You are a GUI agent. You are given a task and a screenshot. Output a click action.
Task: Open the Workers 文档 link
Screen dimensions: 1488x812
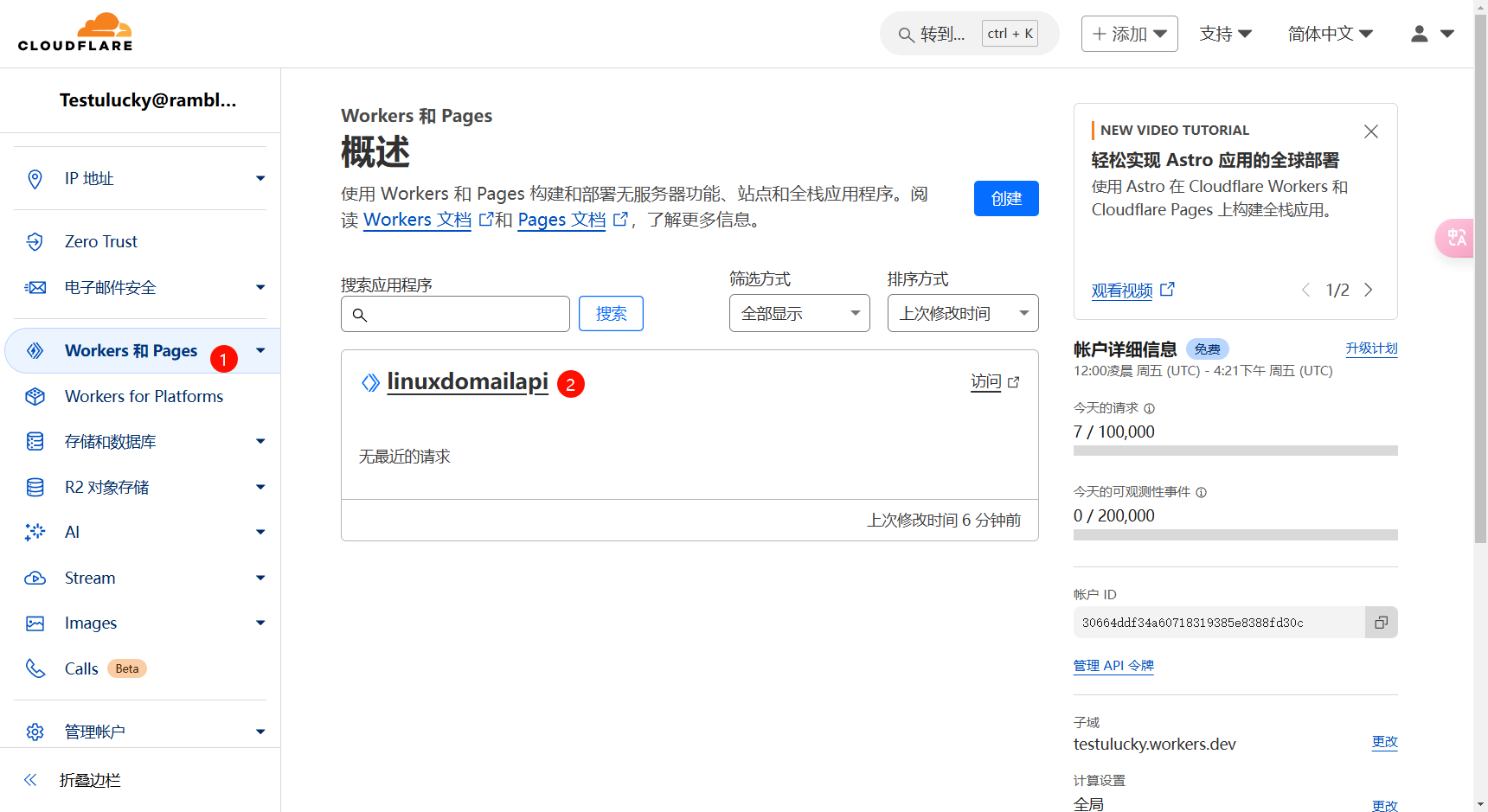point(418,220)
